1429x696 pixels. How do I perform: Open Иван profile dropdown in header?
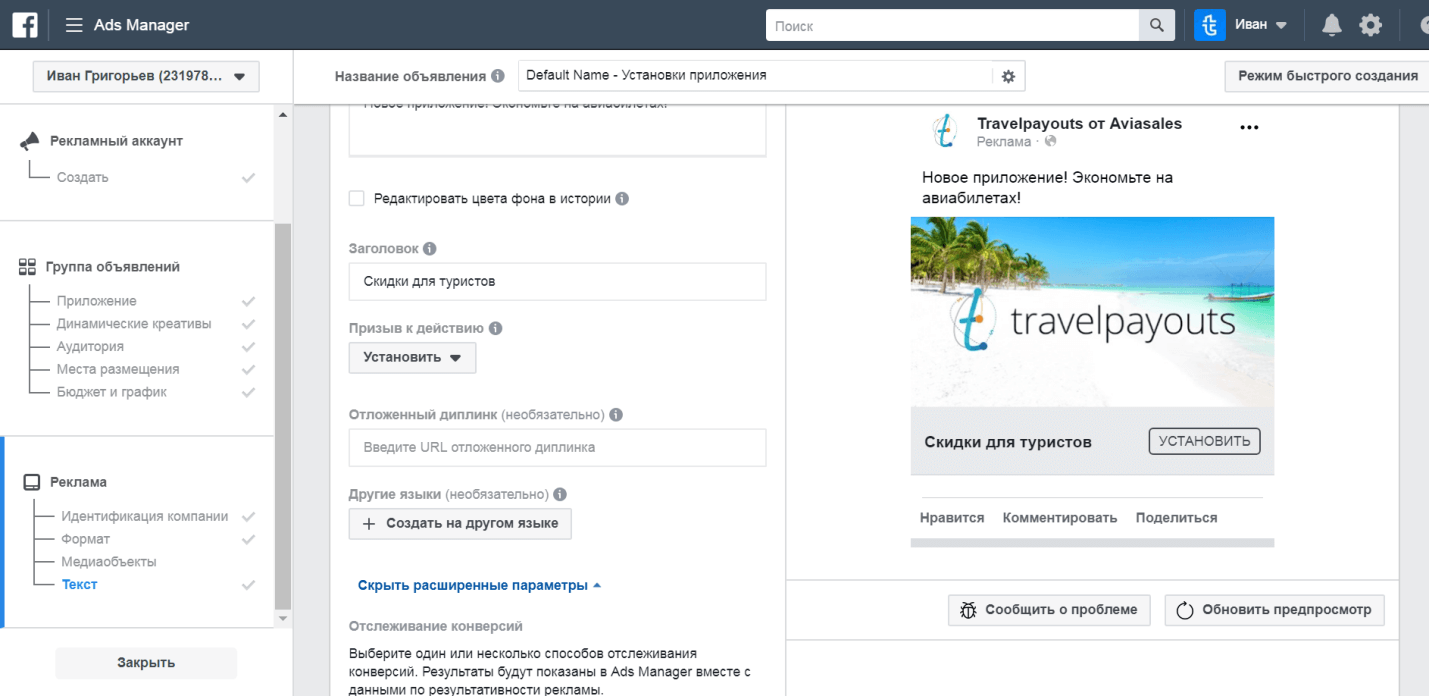(1260, 25)
